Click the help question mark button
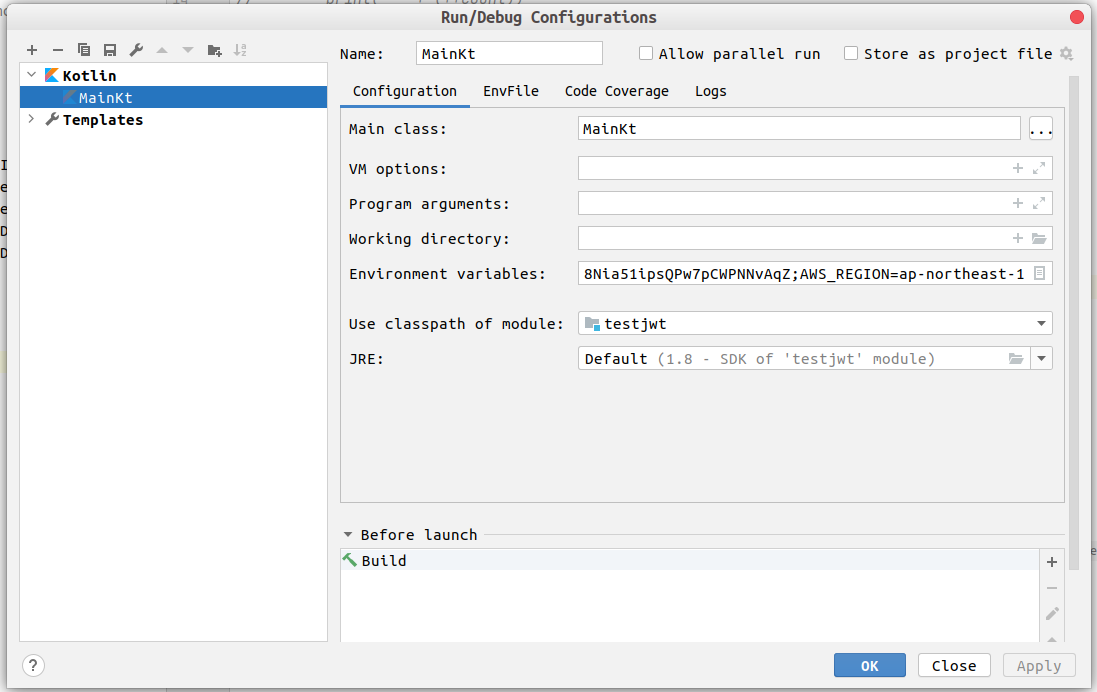 [33, 666]
